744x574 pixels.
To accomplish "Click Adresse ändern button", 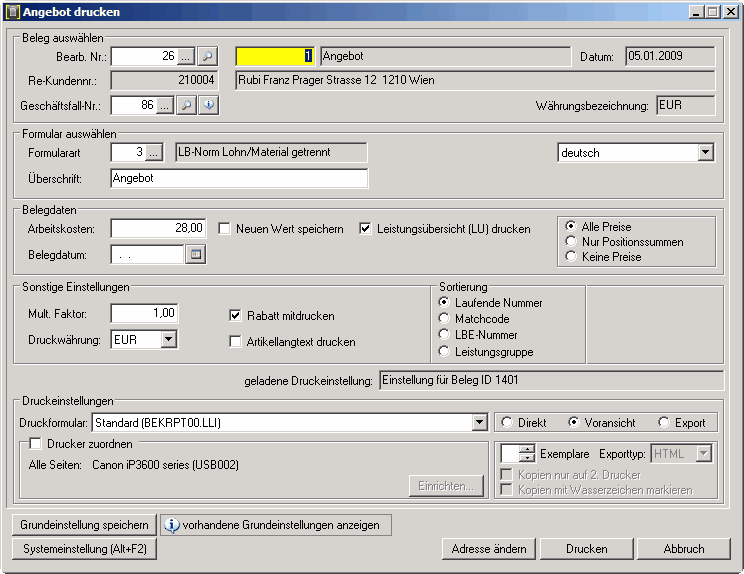I will click(488, 549).
